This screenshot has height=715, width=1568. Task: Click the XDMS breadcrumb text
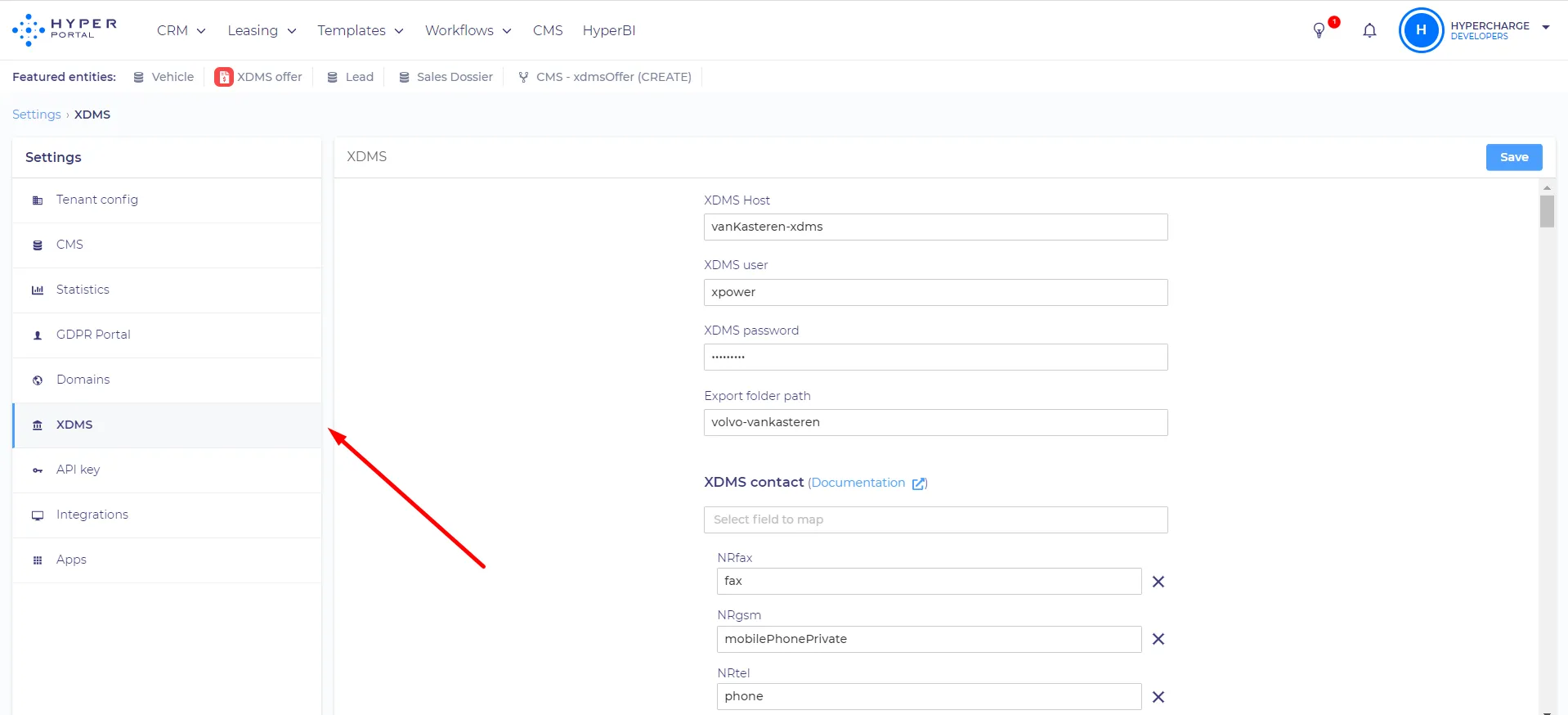[92, 115]
